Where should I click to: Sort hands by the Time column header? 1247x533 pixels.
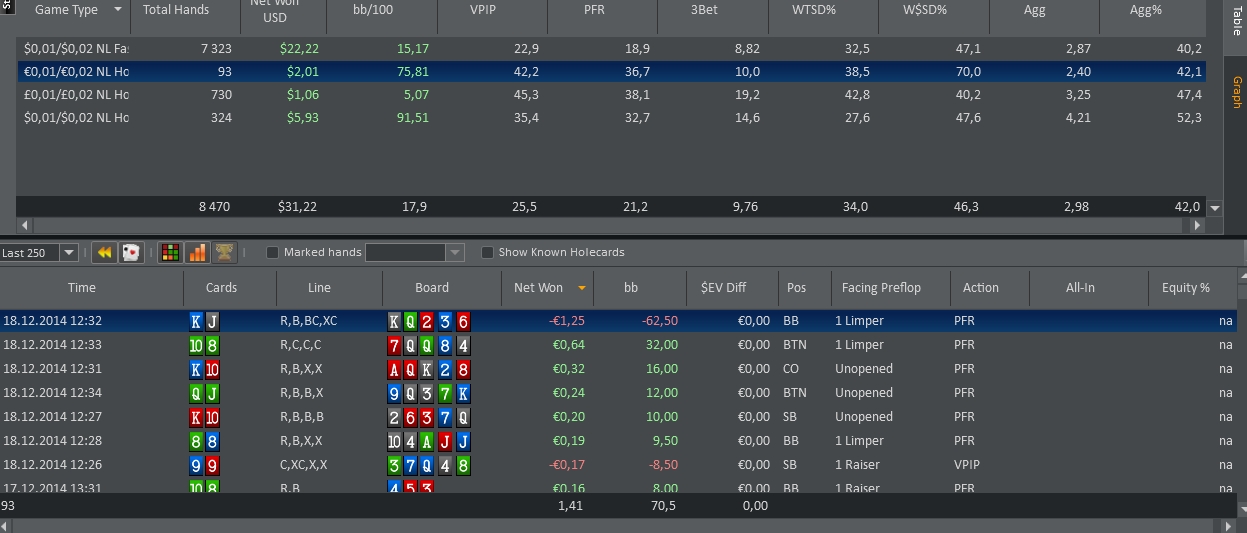[82, 288]
